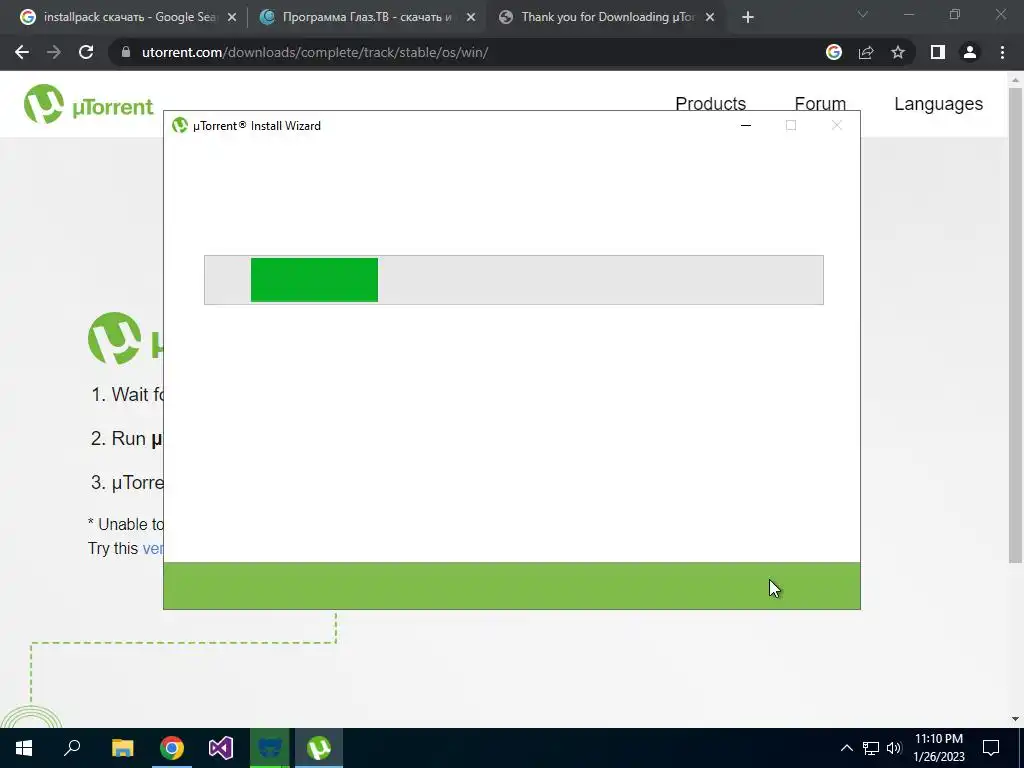This screenshot has width=1024, height=768.
Task: Click the page vertical scrollbar
Action: 1015,325
